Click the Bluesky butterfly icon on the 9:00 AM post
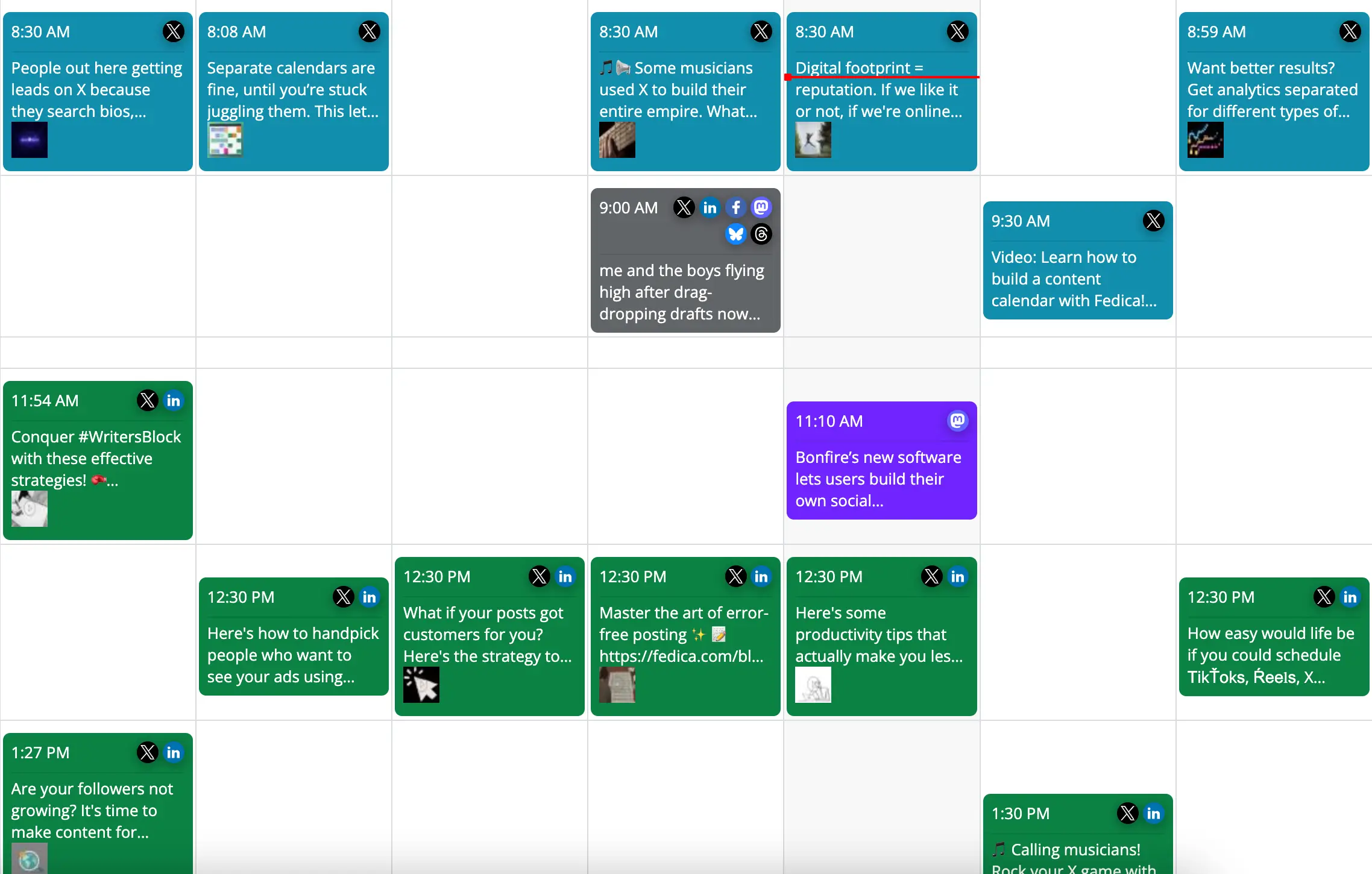This screenshot has width=1372, height=874. [x=735, y=234]
